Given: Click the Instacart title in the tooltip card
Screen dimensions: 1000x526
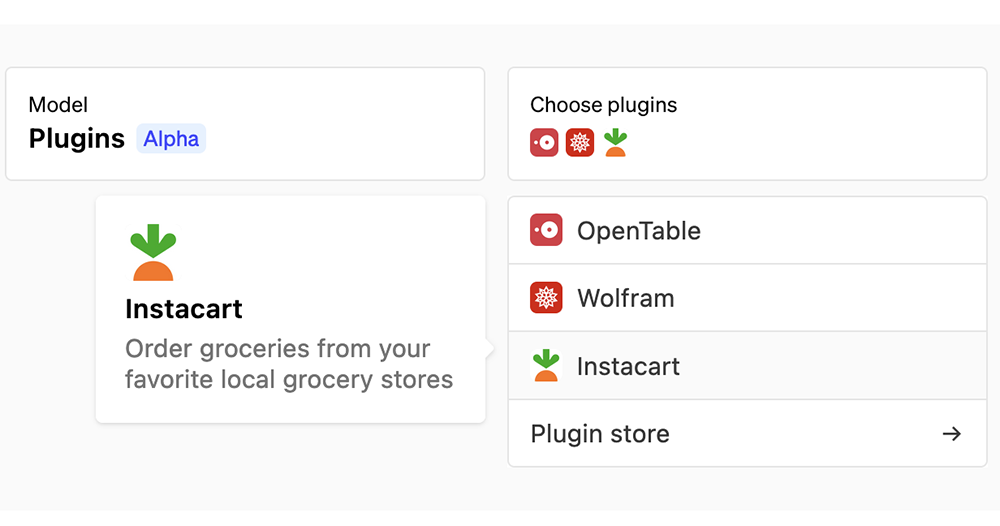Looking at the screenshot, I should (x=184, y=309).
